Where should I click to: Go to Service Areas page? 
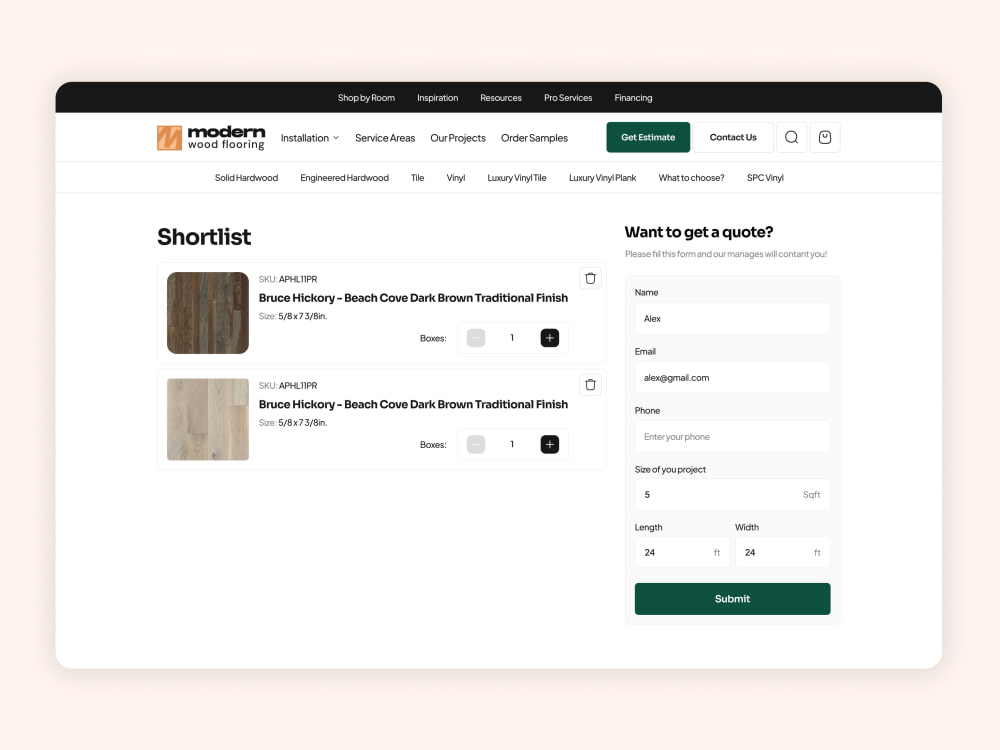click(385, 138)
